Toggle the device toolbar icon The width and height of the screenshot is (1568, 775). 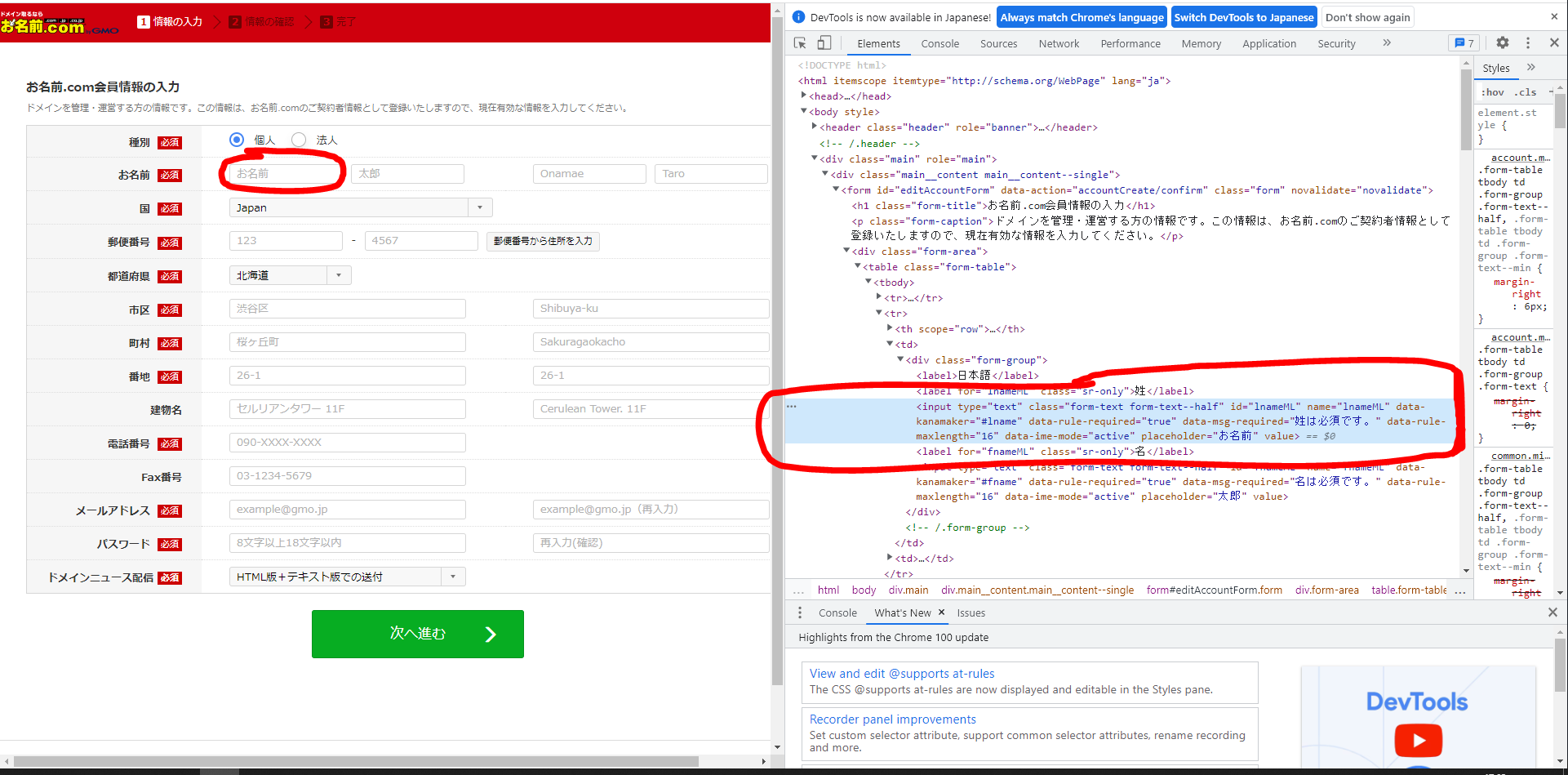[824, 43]
